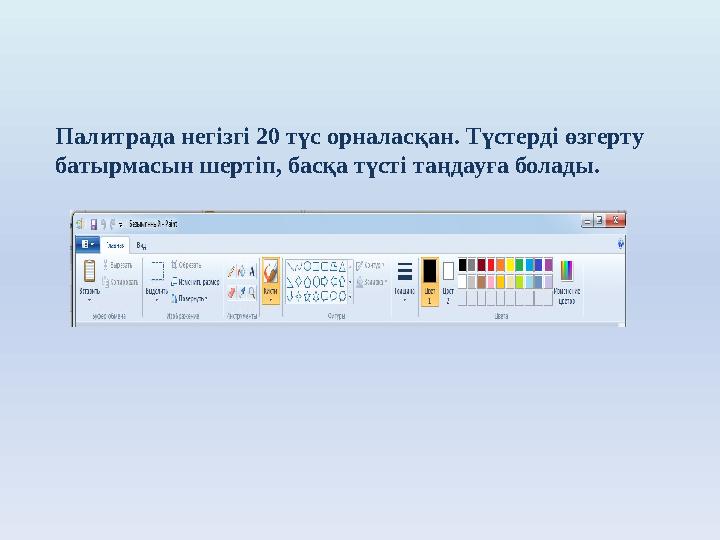This screenshot has width=720, height=540.
Task: Open the Заливка fill dropdown
Action: click(x=372, y=282)
